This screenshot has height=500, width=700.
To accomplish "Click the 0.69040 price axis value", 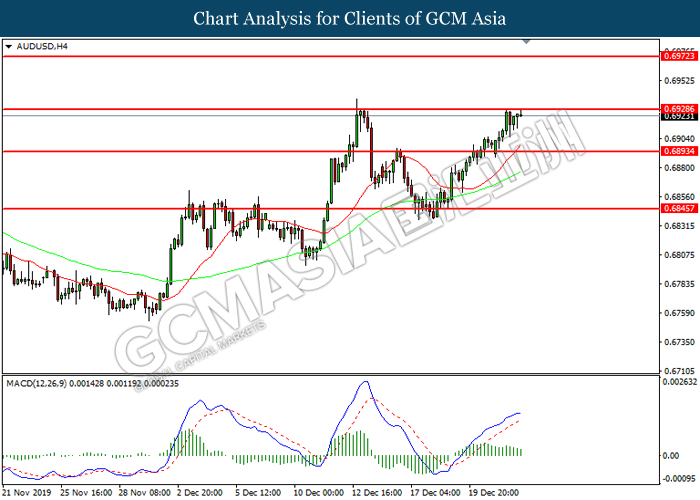I will click(679, 139).
